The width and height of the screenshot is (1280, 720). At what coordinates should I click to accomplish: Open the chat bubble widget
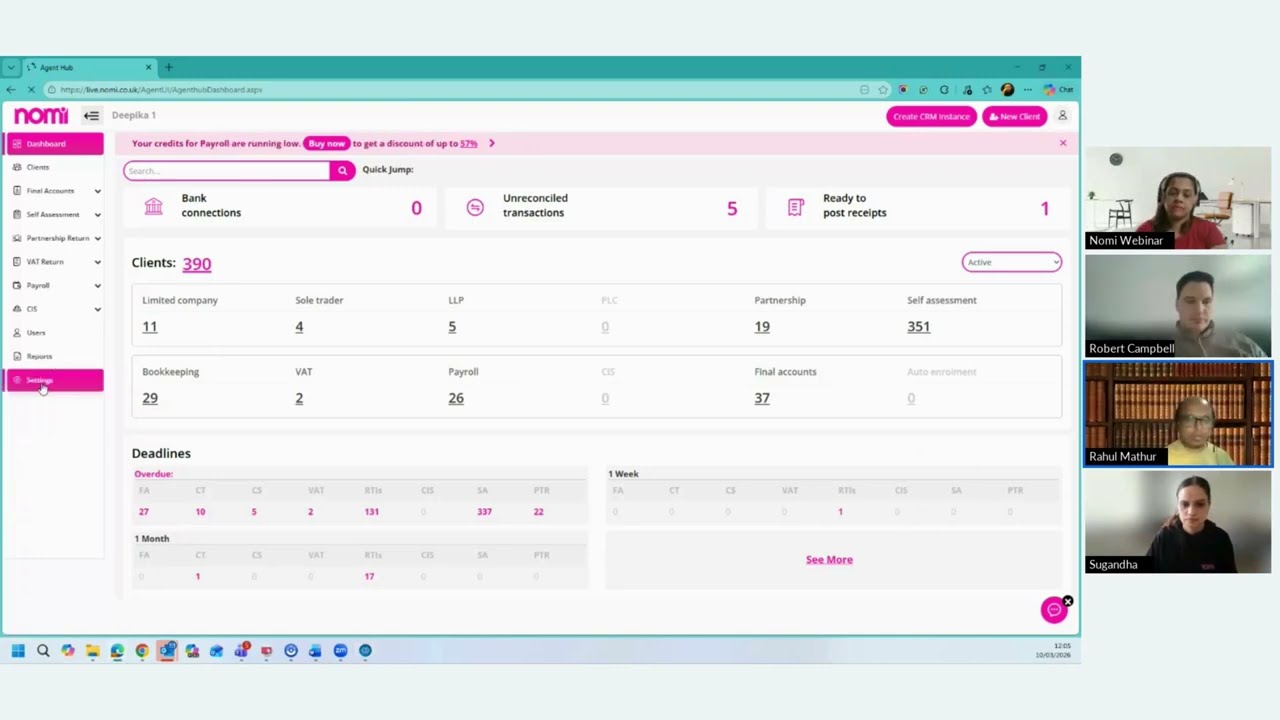pyautogui.click(x=1054, y=610)
